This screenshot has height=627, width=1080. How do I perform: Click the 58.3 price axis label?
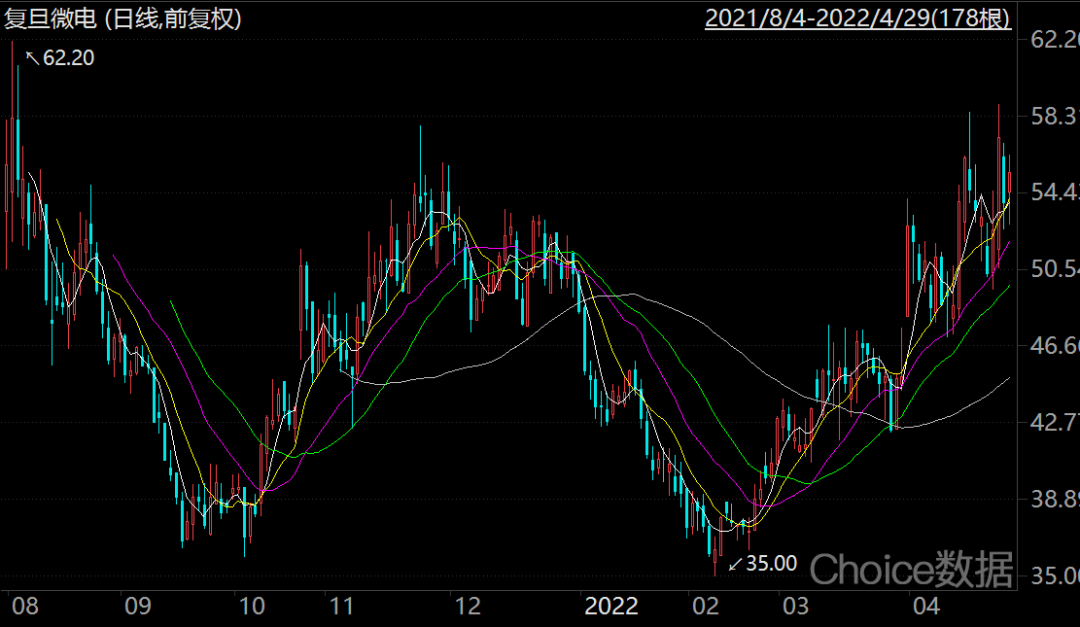coord(1054,116)
